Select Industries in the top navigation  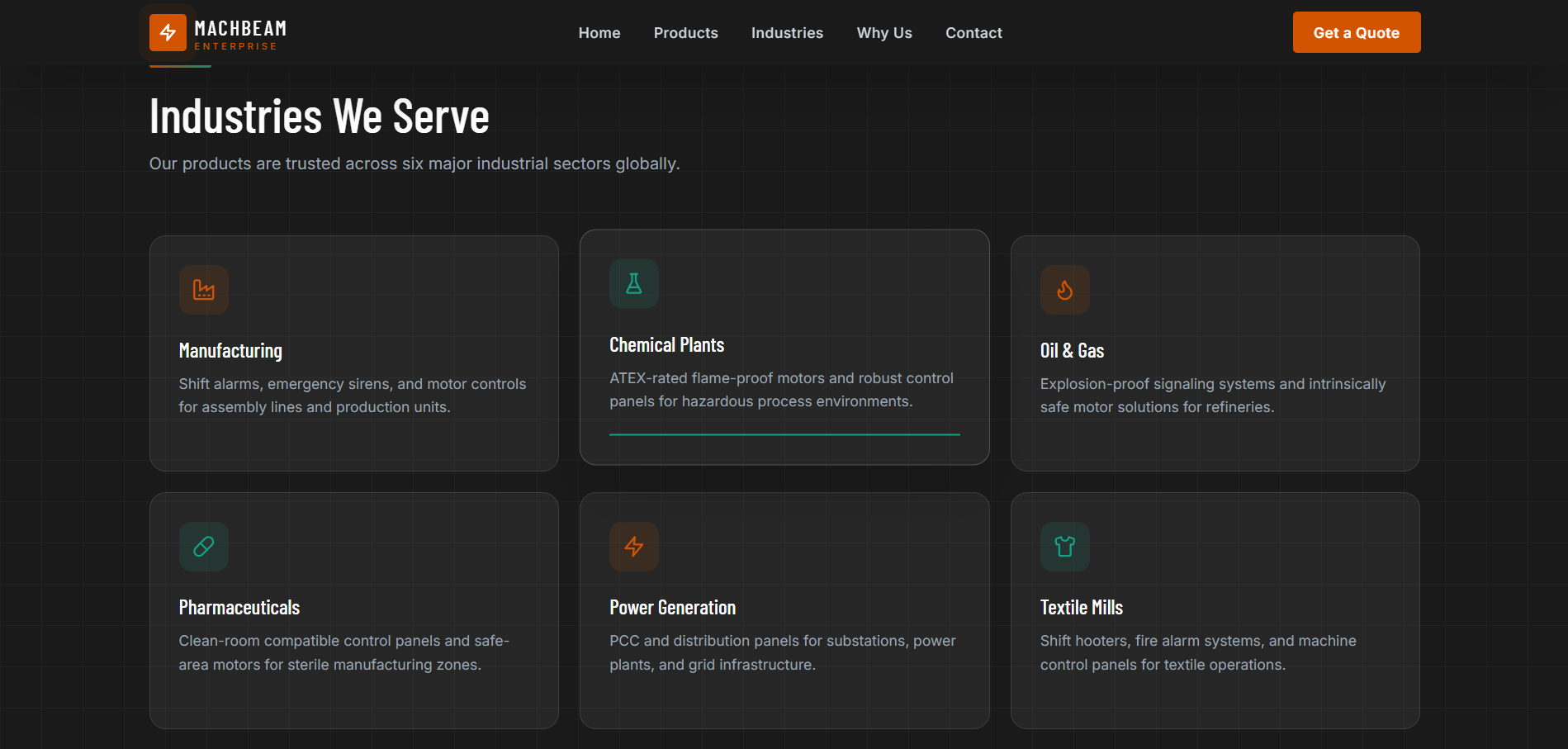point(787,33)
